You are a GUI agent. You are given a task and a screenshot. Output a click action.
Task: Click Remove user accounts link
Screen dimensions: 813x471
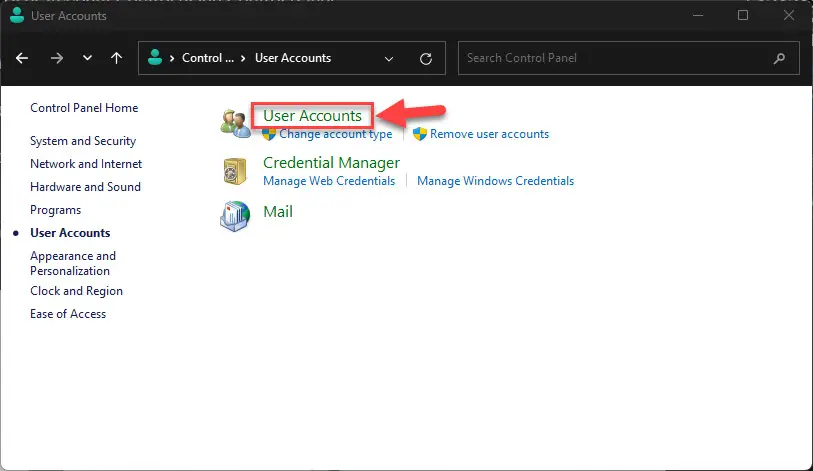(489, 134)
